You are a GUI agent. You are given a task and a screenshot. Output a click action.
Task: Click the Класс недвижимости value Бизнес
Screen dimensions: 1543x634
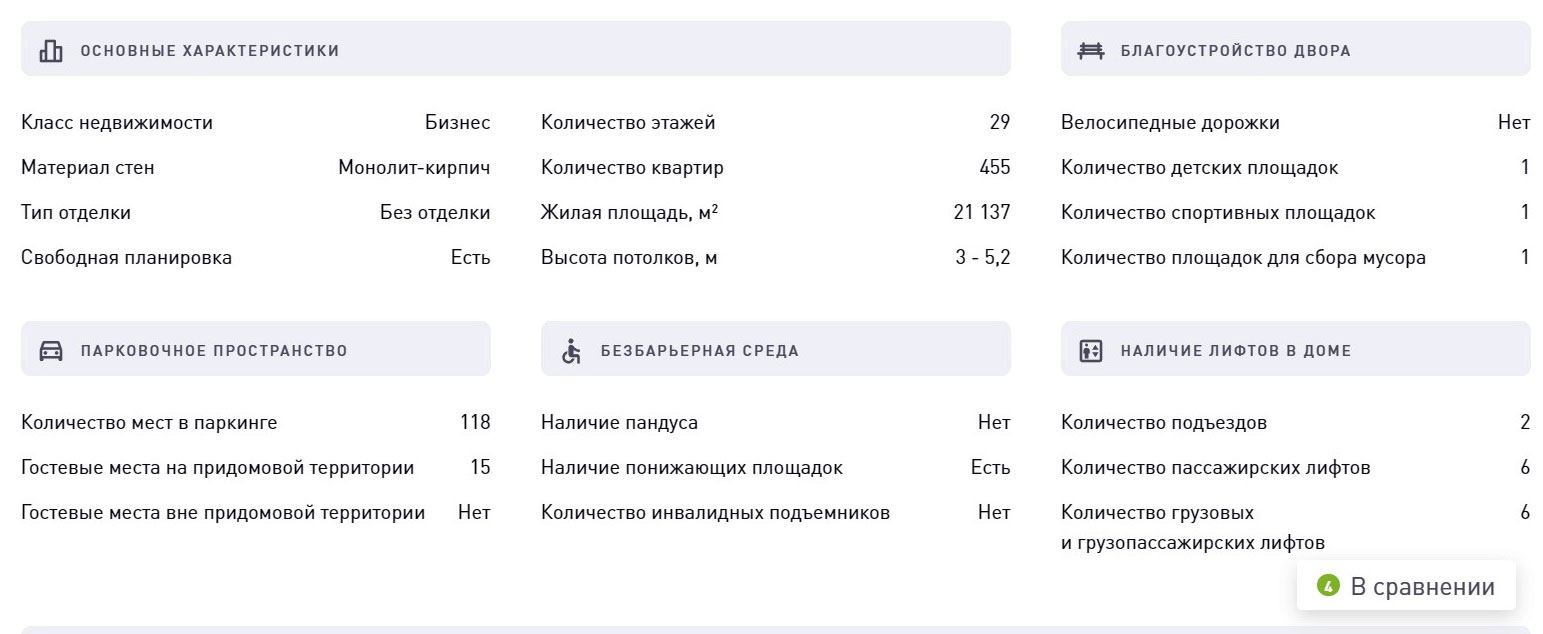tap(457, 123)
